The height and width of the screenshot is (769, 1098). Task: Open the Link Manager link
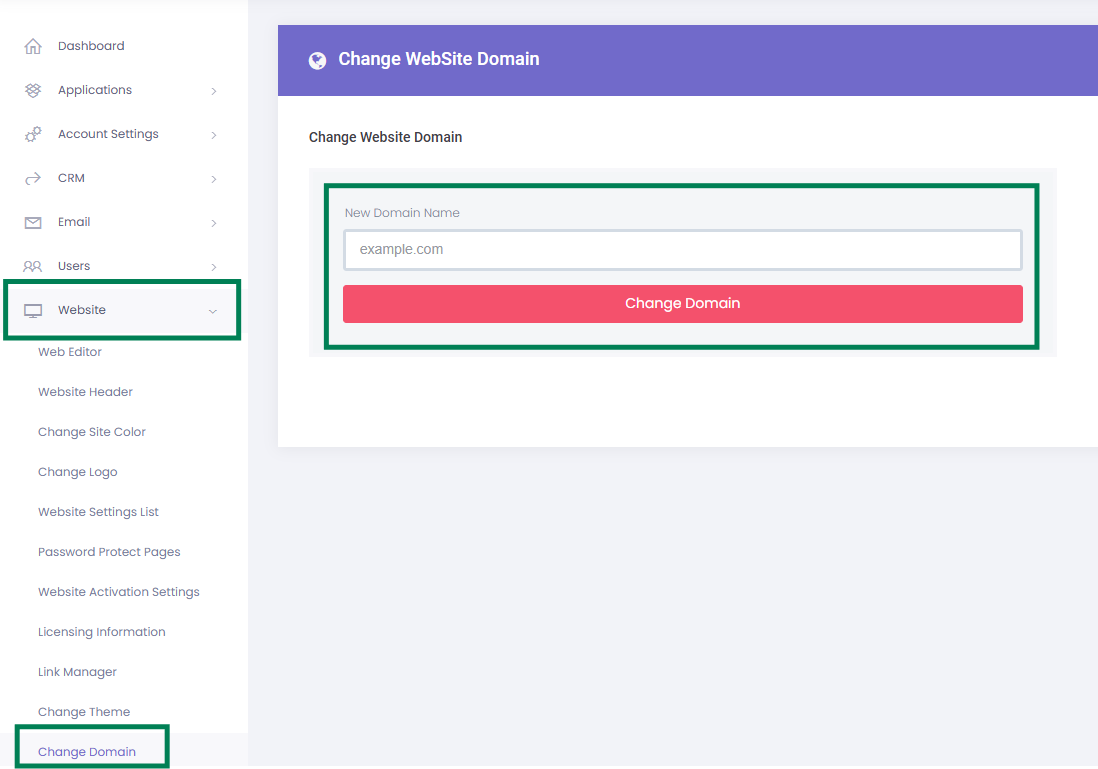click(77, 672)
